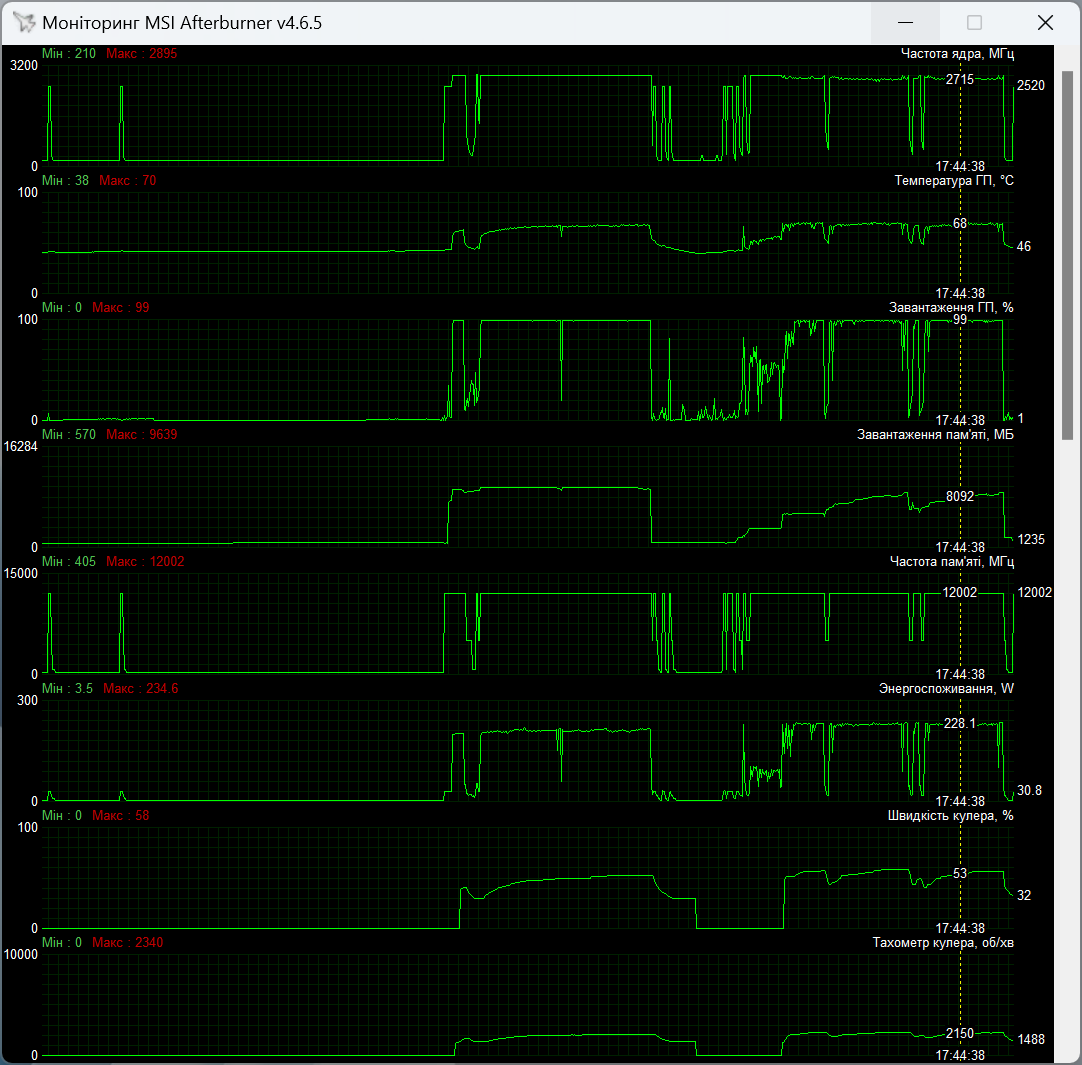The width and height of the screenshot is (1082, 1065).
Task: Click the GPU temperature 'Мін : 38' value
Action: pyautogui.click(x=65, y=181)
